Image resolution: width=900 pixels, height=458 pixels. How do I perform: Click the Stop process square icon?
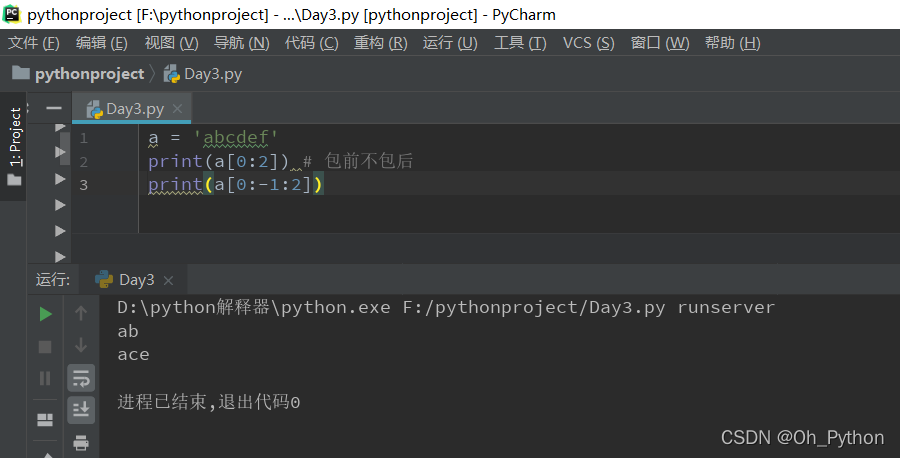coord(45,346)
